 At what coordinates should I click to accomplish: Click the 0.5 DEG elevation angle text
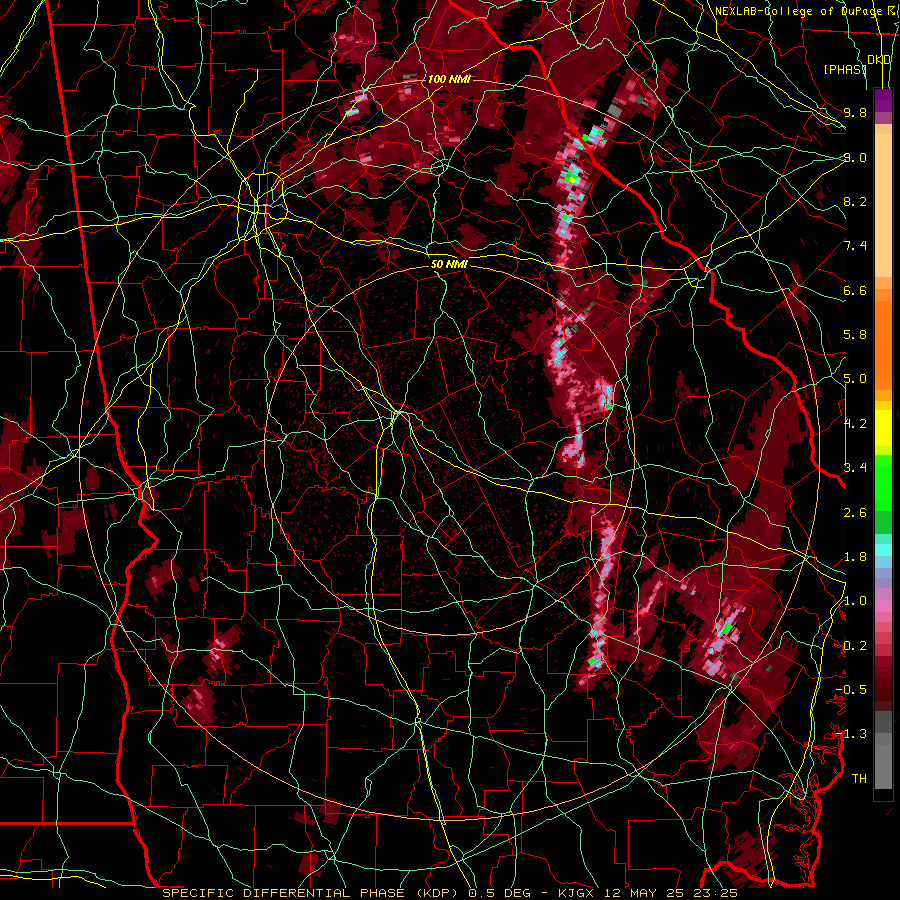[500, 893]
